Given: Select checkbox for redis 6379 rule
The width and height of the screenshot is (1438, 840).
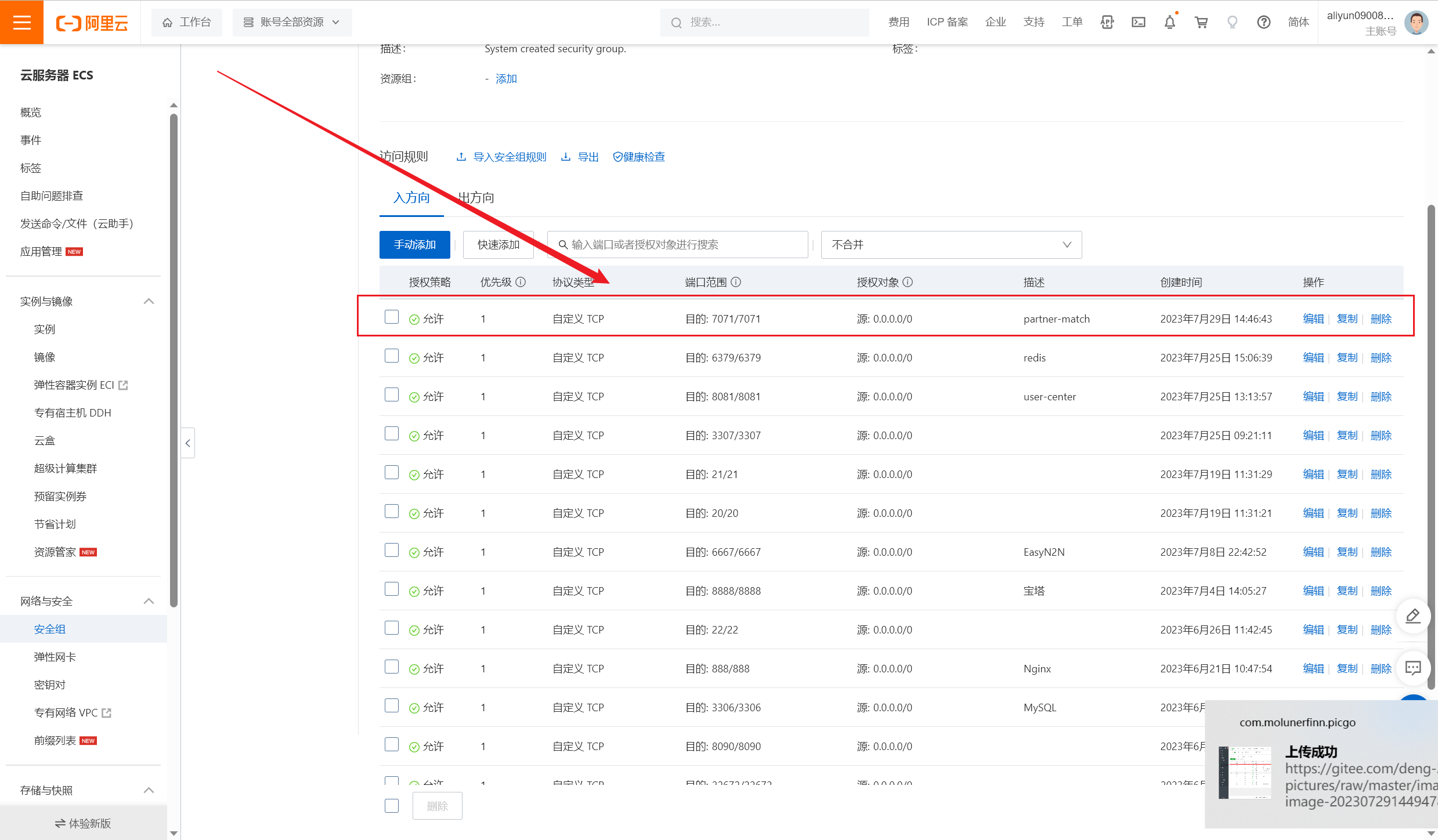Looking at the screenshot, I should pos(392,356).
